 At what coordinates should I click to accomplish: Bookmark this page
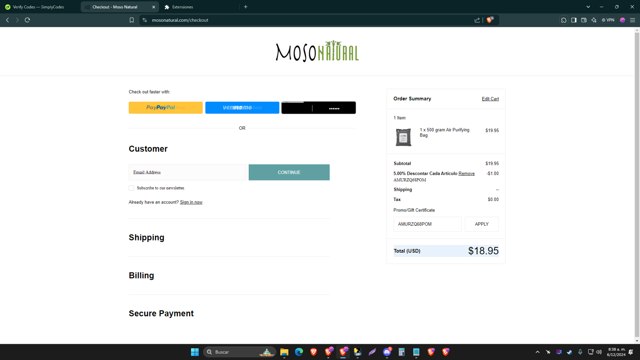[x=131, y=20]
